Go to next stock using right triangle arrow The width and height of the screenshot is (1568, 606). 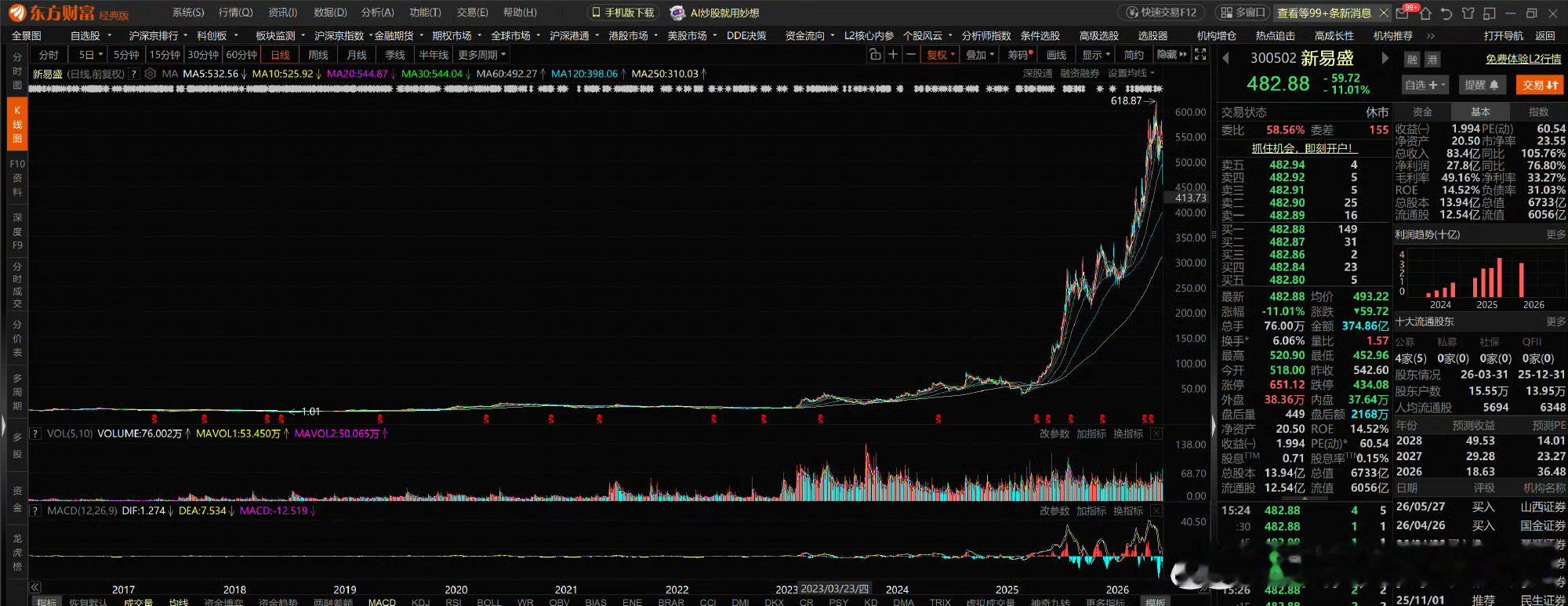pos(1385,58)
